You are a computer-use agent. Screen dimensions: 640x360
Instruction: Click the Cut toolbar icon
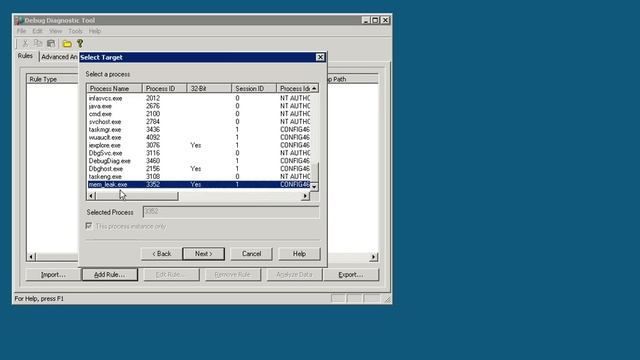click(25, 43)
